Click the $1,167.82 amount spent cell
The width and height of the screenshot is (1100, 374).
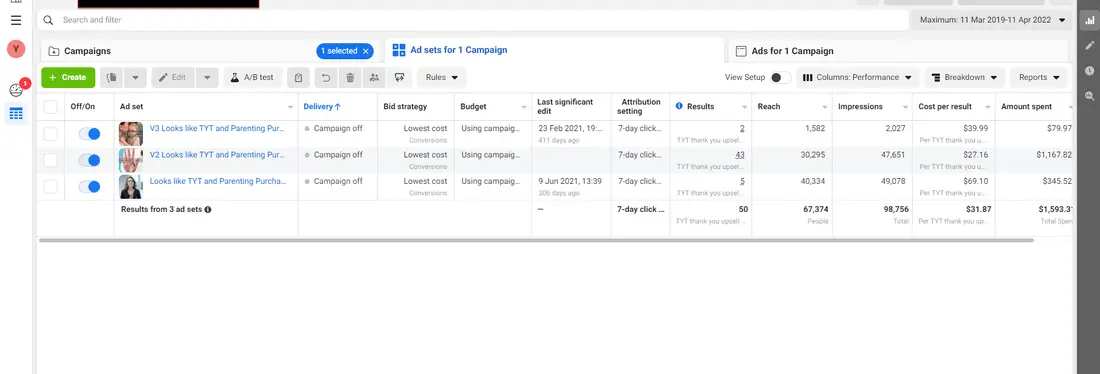point(1054,155)
